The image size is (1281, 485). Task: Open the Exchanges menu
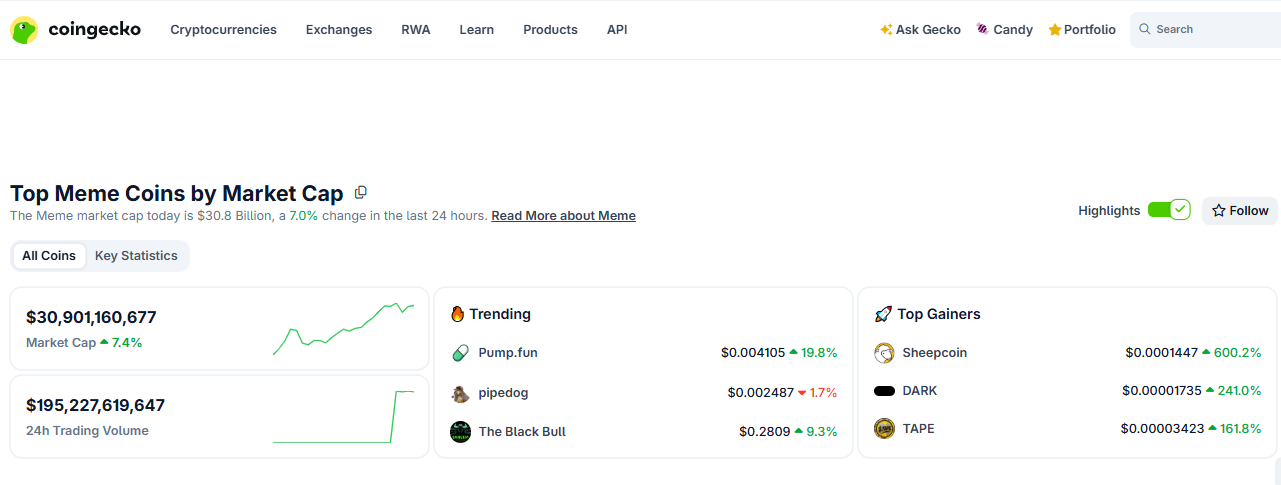click(x=339, y=30)
